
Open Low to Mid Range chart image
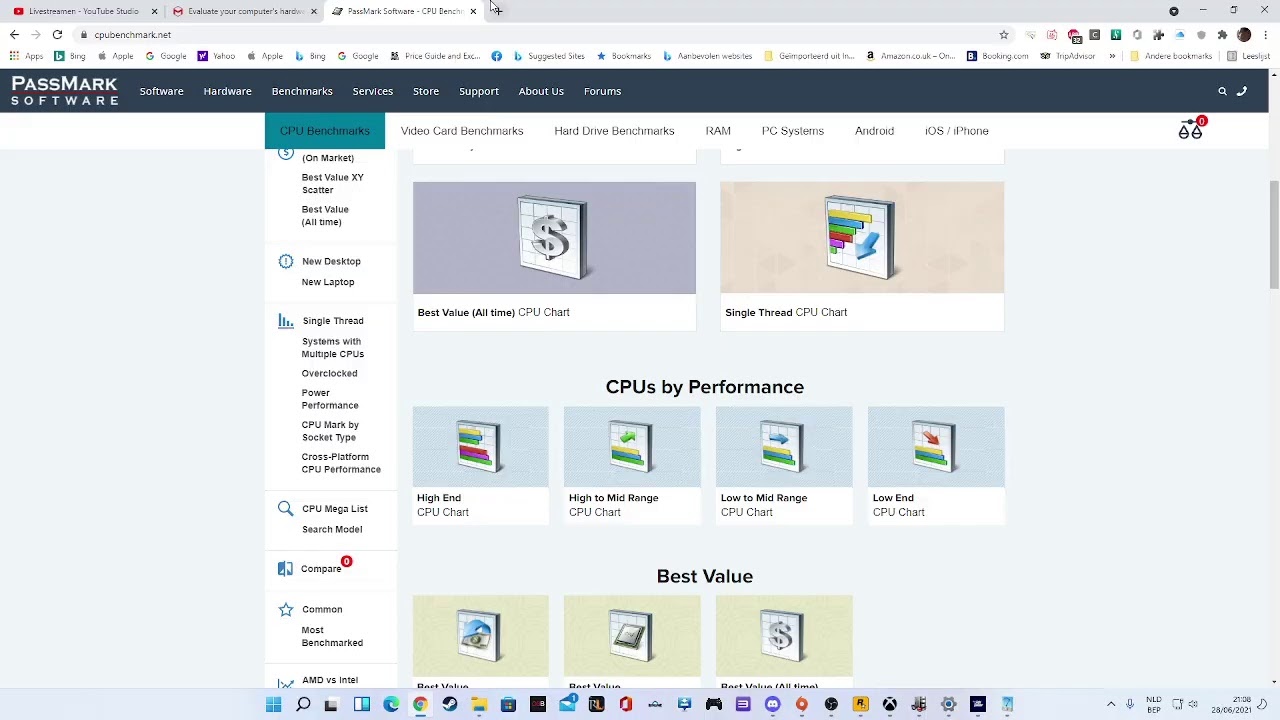[x=784, y=447]
